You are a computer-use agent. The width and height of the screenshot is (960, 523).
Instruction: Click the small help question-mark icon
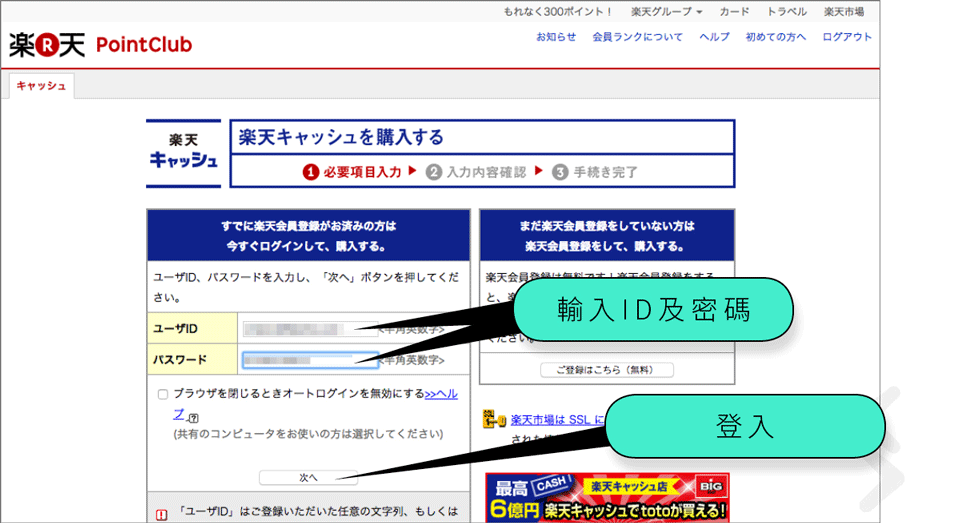pyautogui.click(x=193, y=418)
